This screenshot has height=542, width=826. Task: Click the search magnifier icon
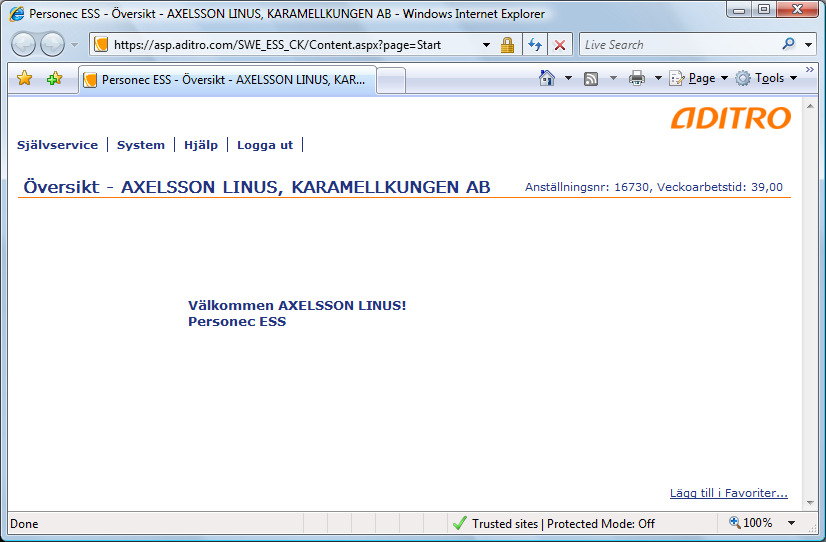[789, 44]
